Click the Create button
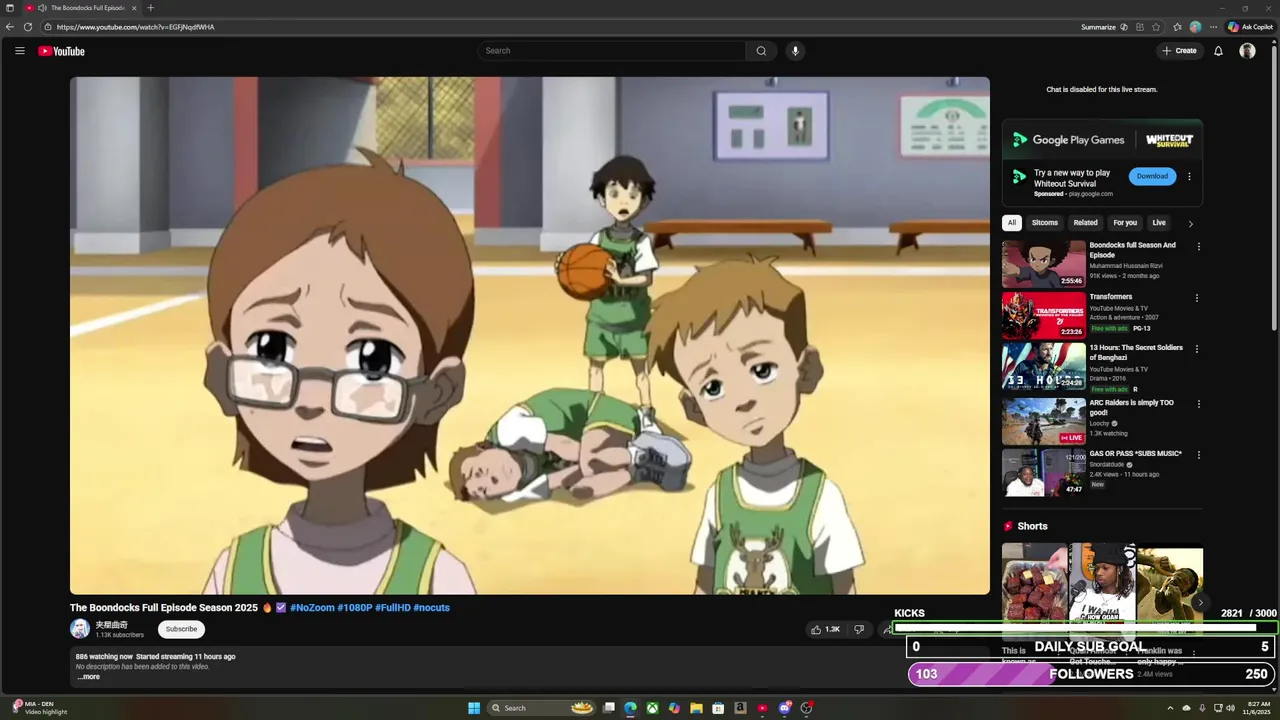This screenshot has width=1280, height=720. (1179, 51)
